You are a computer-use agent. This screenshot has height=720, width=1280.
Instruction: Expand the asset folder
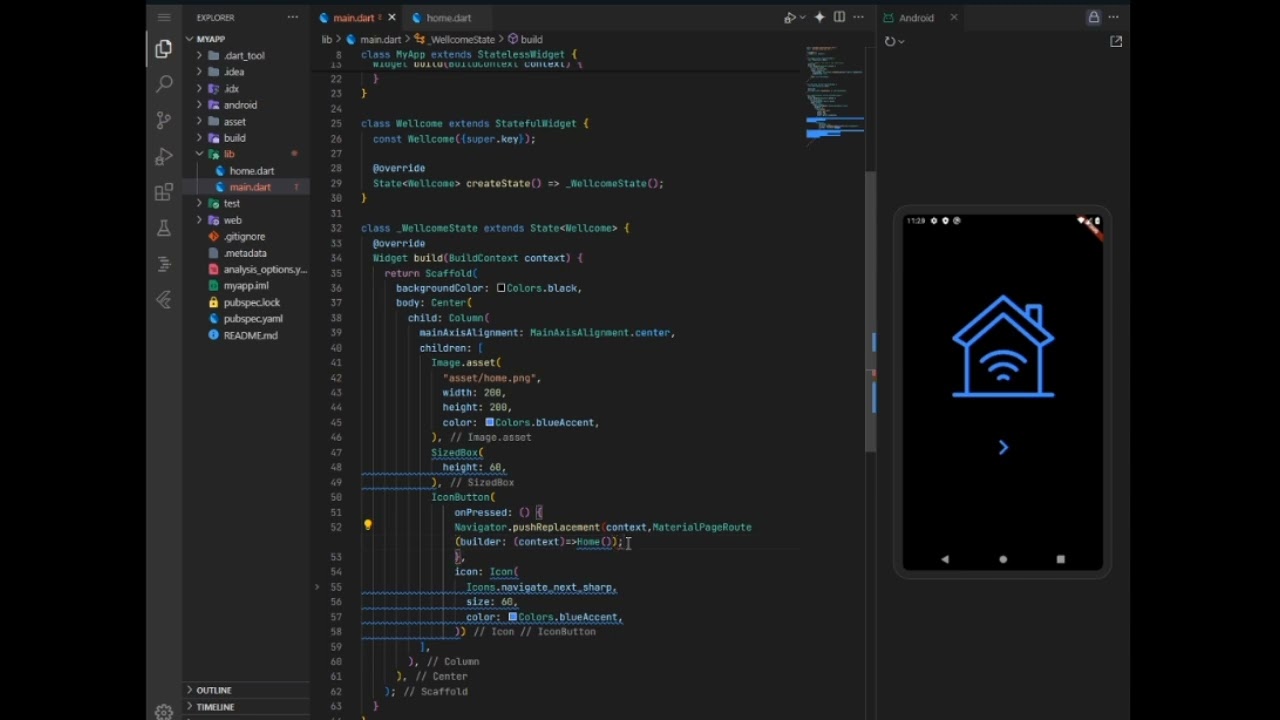pos(234,122)
